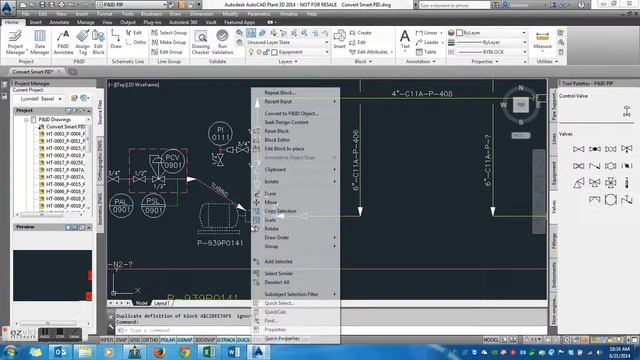Choose Select Similar in context menu

coord(279,273)
